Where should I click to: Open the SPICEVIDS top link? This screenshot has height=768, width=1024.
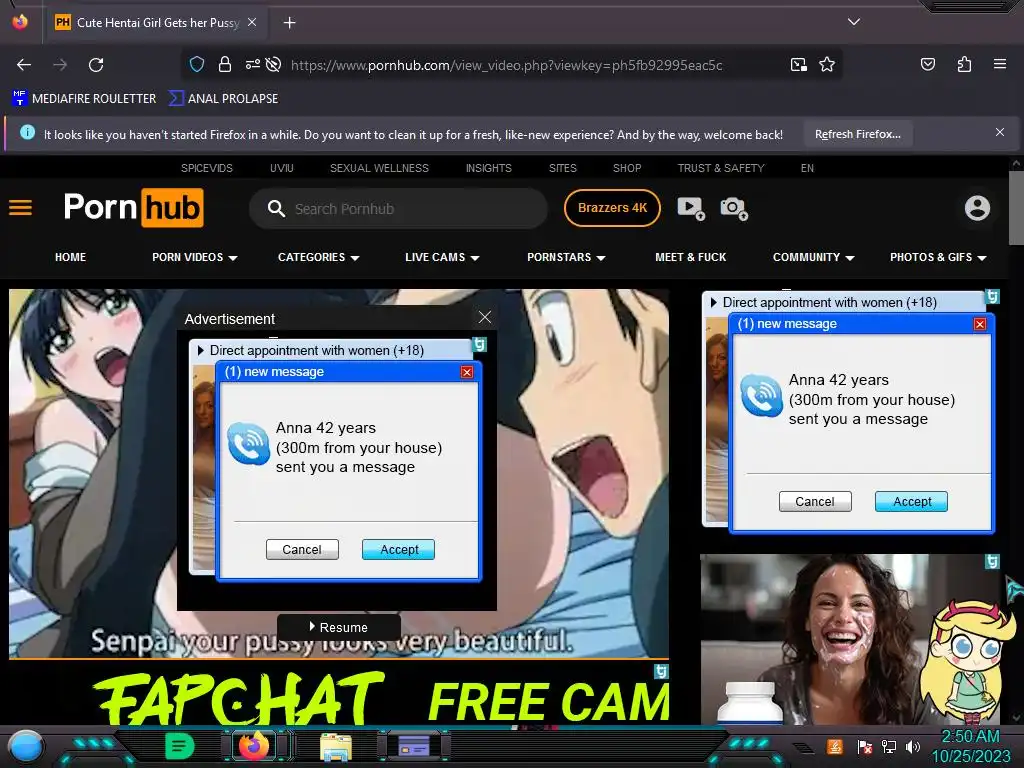click(x=206, y=168)
